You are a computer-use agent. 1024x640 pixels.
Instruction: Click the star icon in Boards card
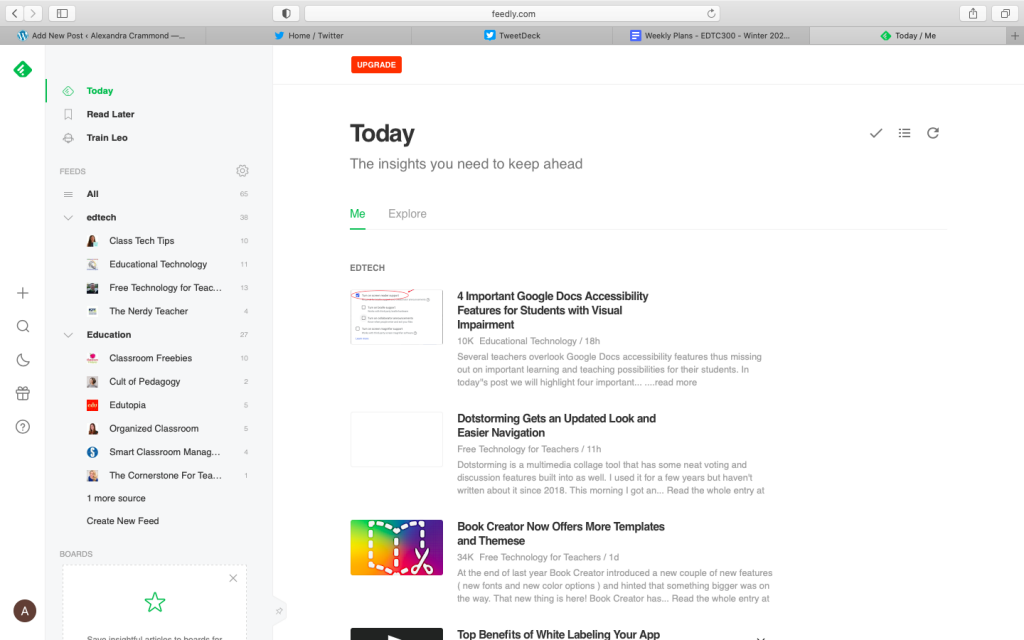tap(155, 602)
